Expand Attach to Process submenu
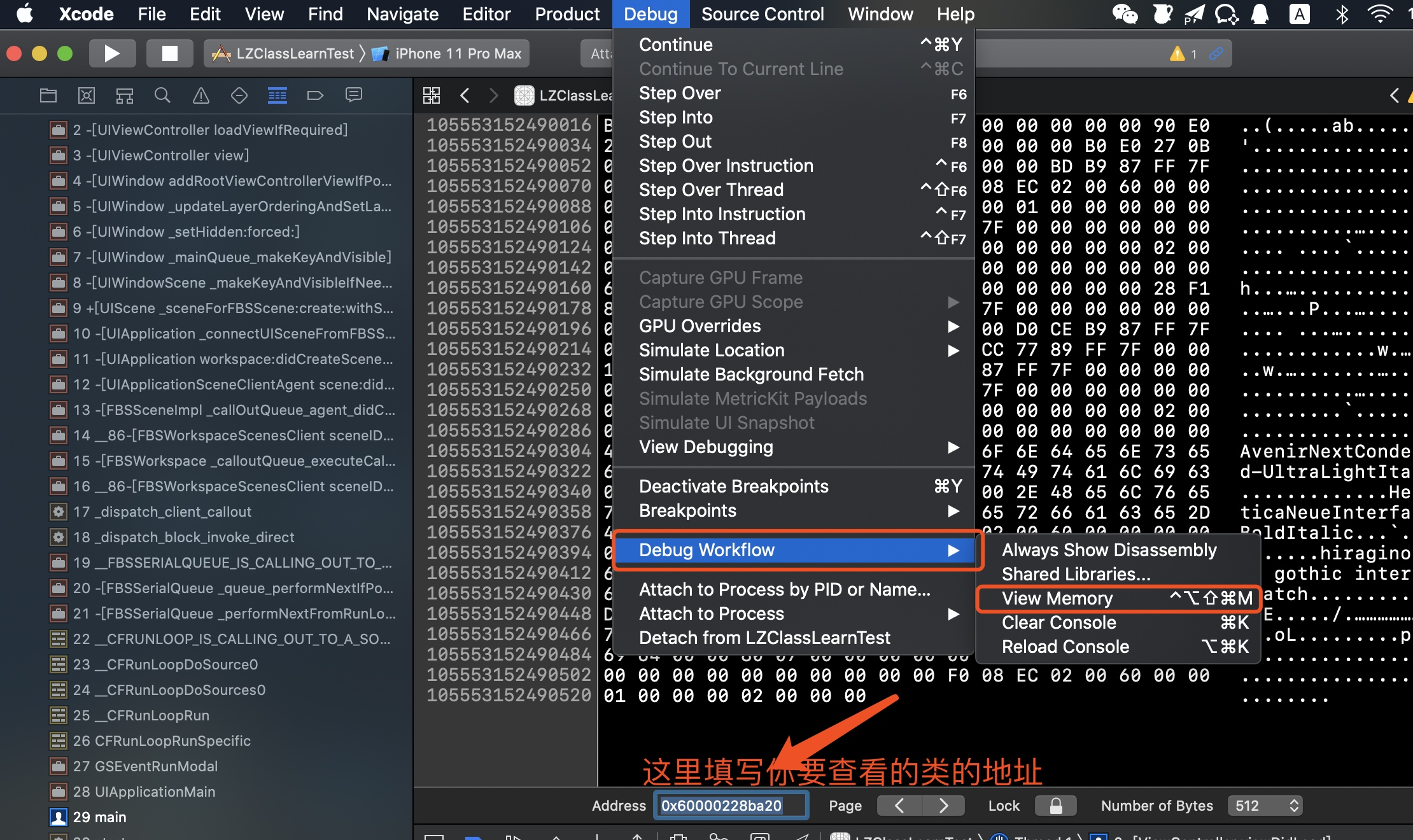This screenshot has width=1413, height=840. tap(794, 613)
